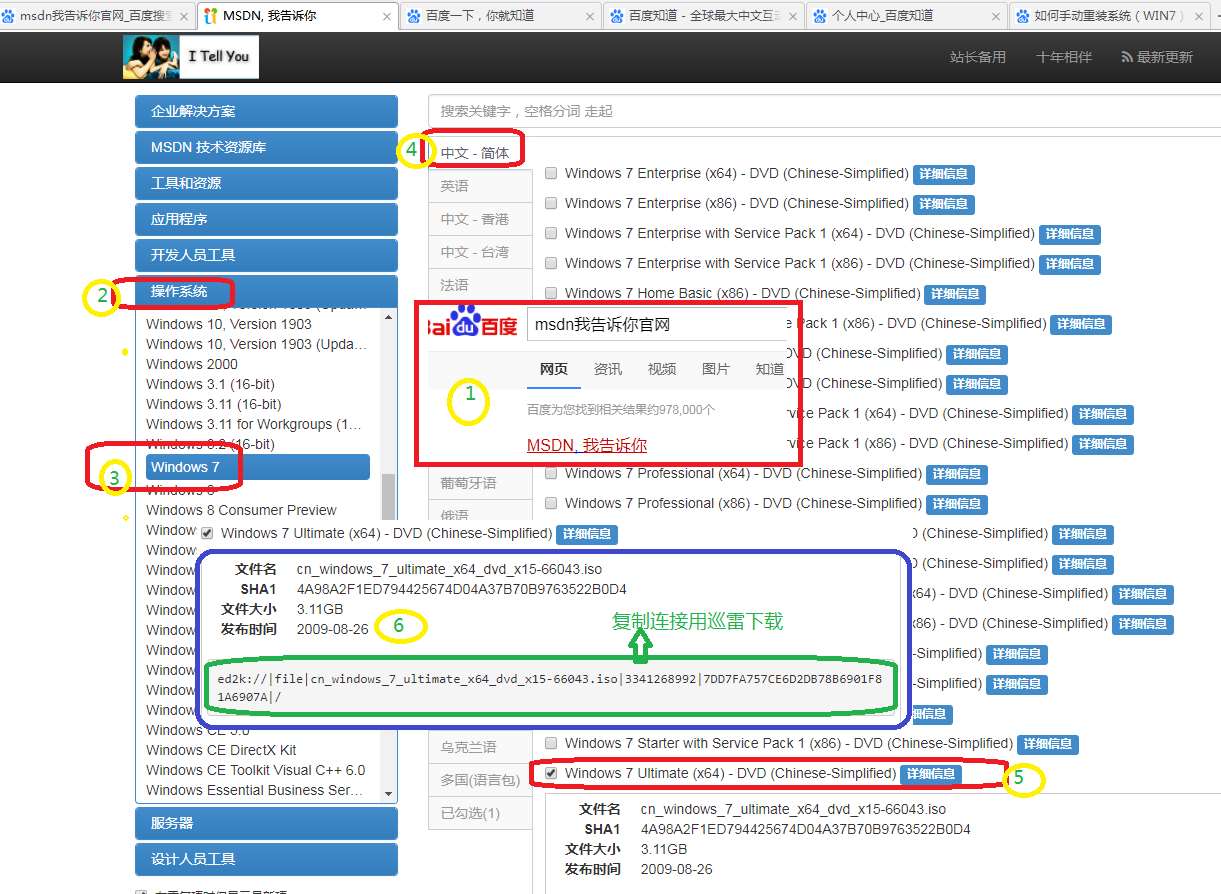Select Windows 7 in the OS list
This screenshot has width=1221, height=894.
tap(258, 467)
